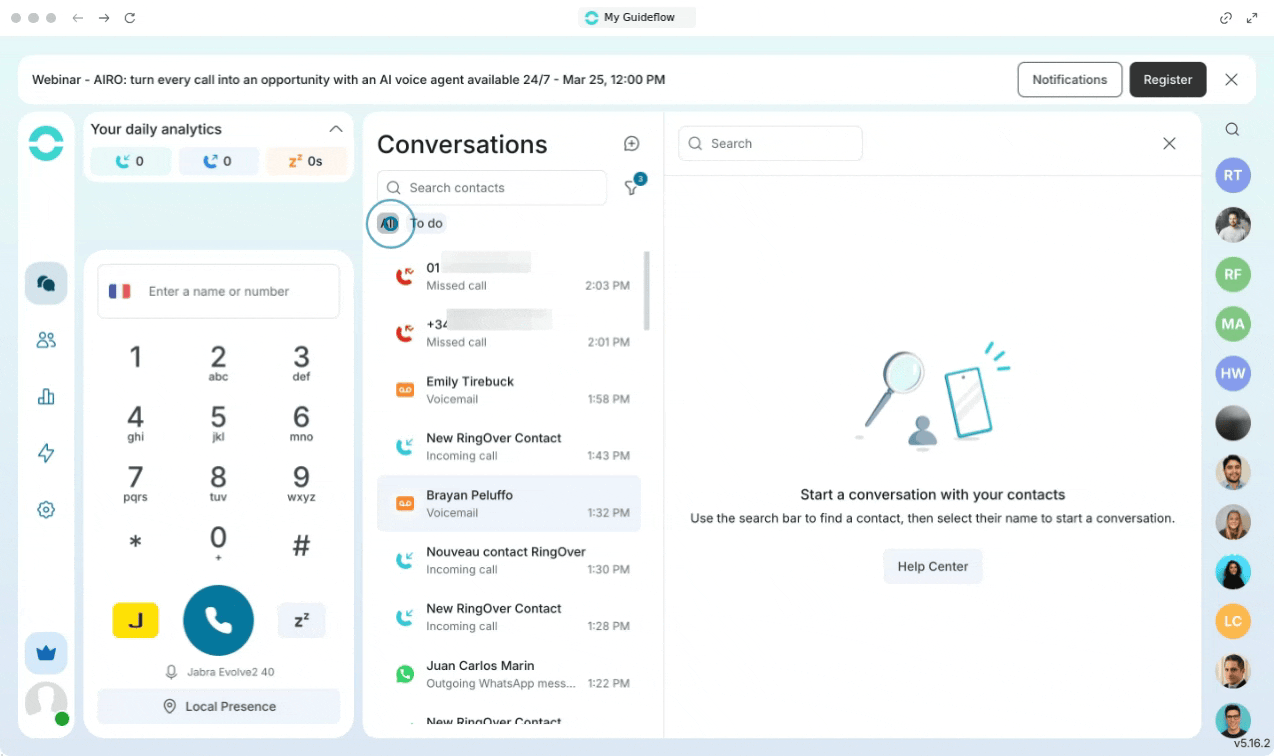Image resolution: width=1274 pixels, height=756 pixels.
Task: Open the analytics bar chart icon
Action: pyautogui.click(x=46, y=397)
